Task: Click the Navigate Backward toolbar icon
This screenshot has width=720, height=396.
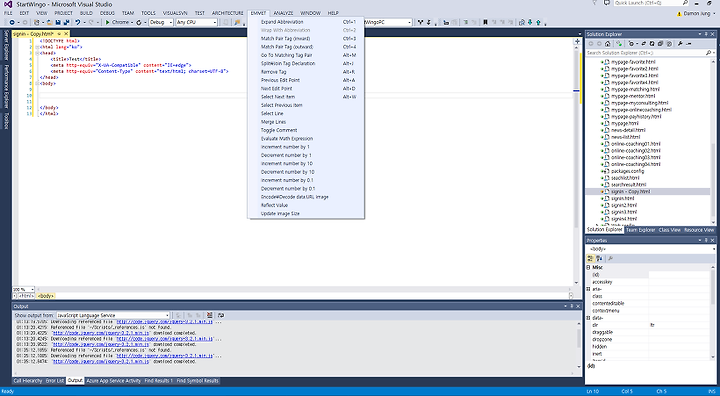Action: (12, 22)
